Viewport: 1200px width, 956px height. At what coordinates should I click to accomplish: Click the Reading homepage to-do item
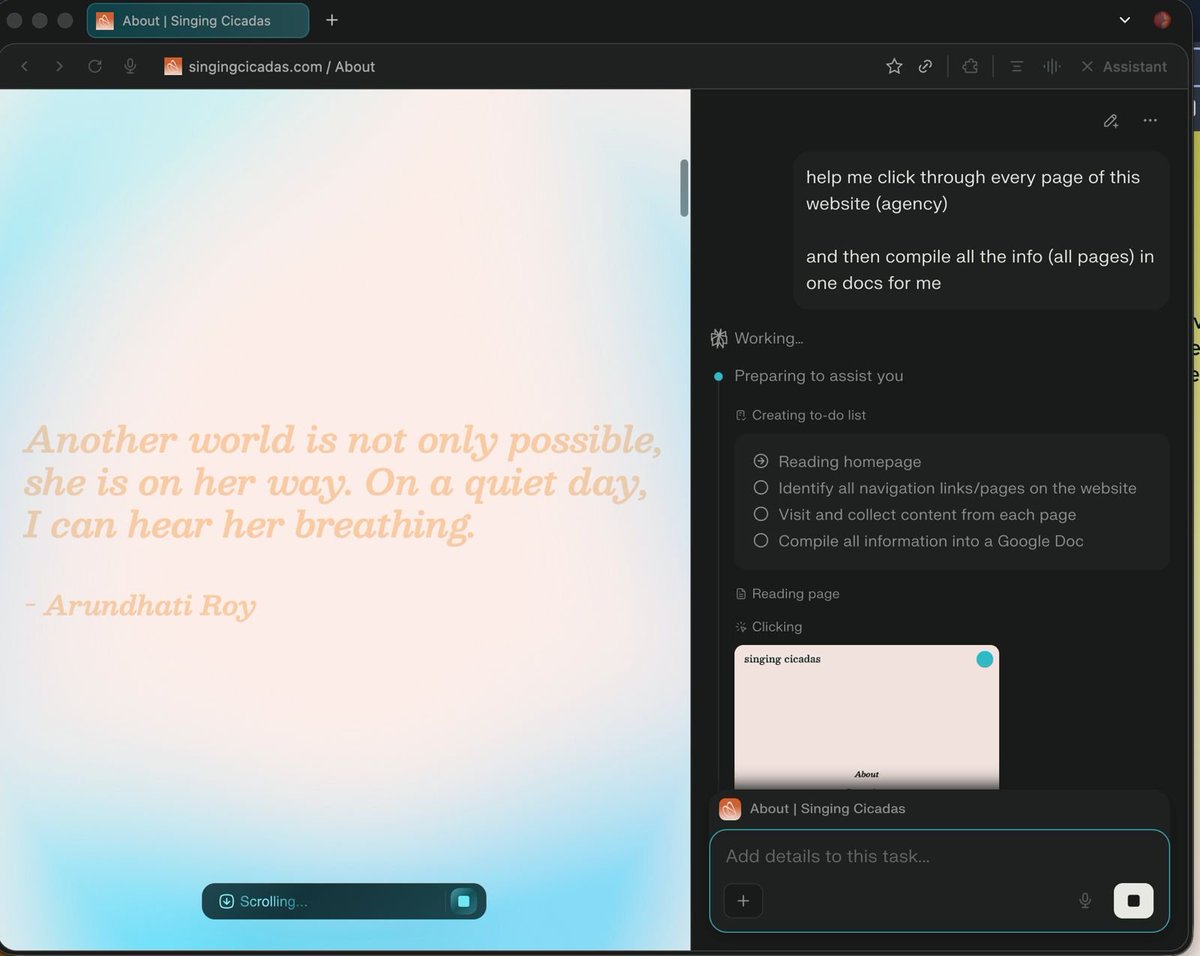tap(849, 461)
